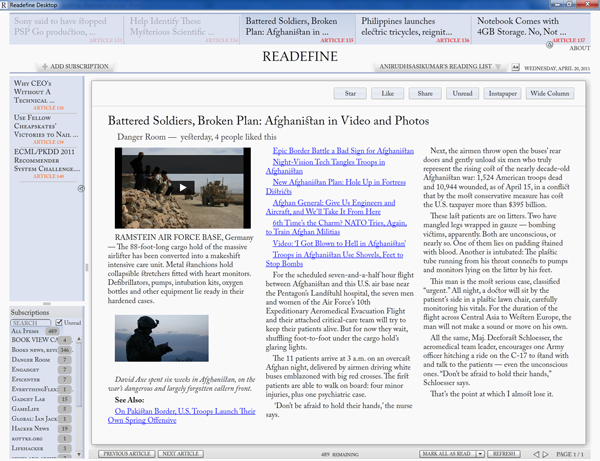Click the soldier silhouette photo
The height and width of the screenshot is (461, 600).
pos(161,338)
